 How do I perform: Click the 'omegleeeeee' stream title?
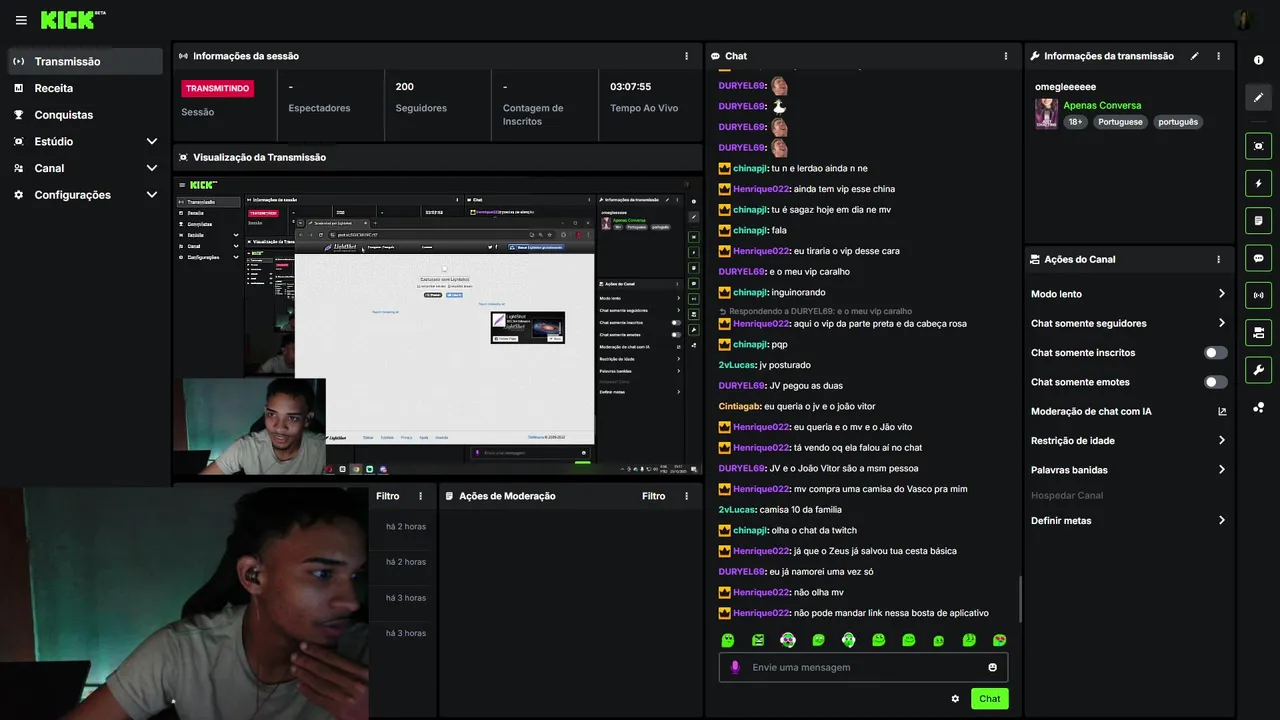click(1065, 87)
